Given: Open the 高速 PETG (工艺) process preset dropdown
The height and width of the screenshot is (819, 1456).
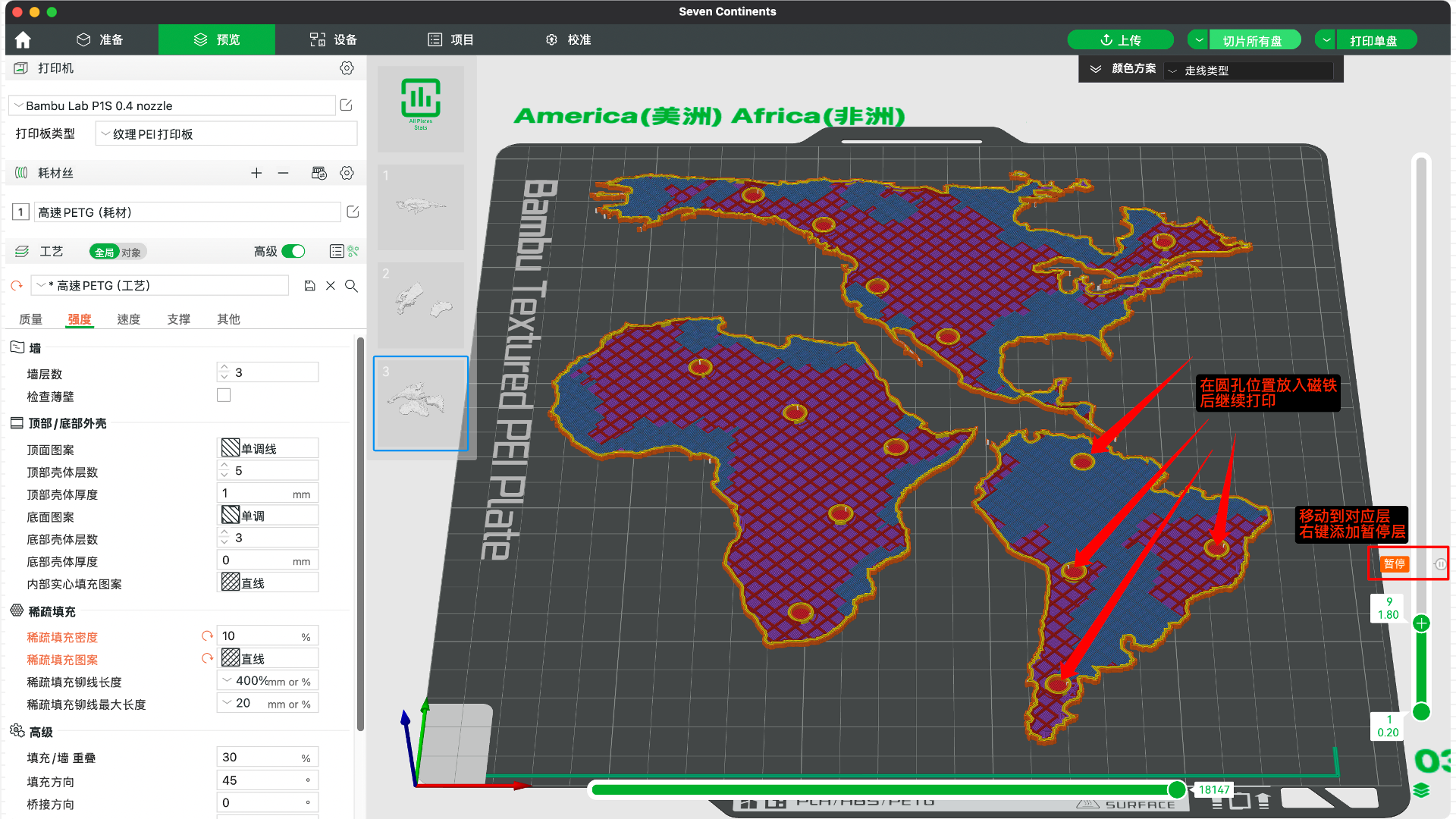Looking at the screenshot, I should [161, 286].
